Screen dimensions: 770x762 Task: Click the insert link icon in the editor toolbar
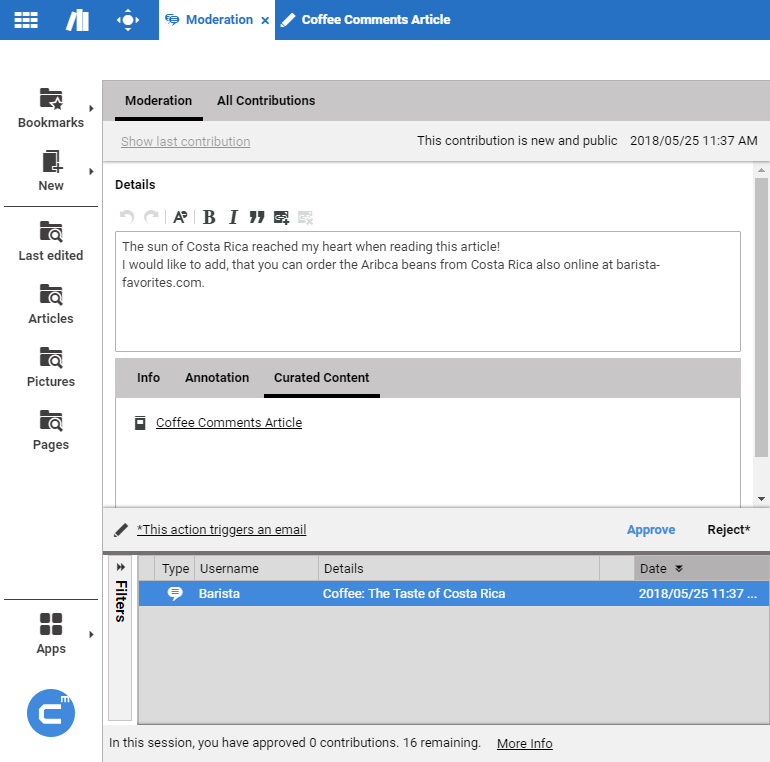pyautogui.click(x=281, y=217)
